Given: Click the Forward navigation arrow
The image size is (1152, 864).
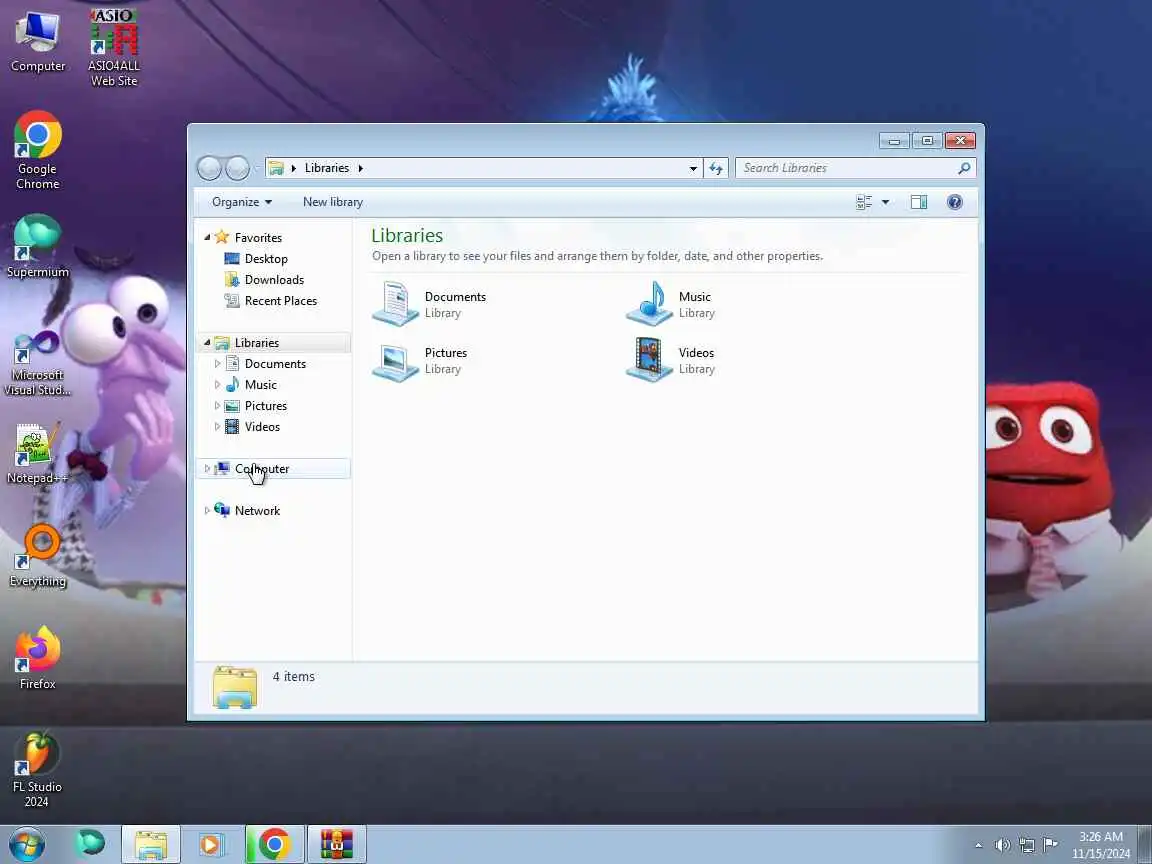Looking at the screenshot, I should pyautogui.click(x=237, y=168).
